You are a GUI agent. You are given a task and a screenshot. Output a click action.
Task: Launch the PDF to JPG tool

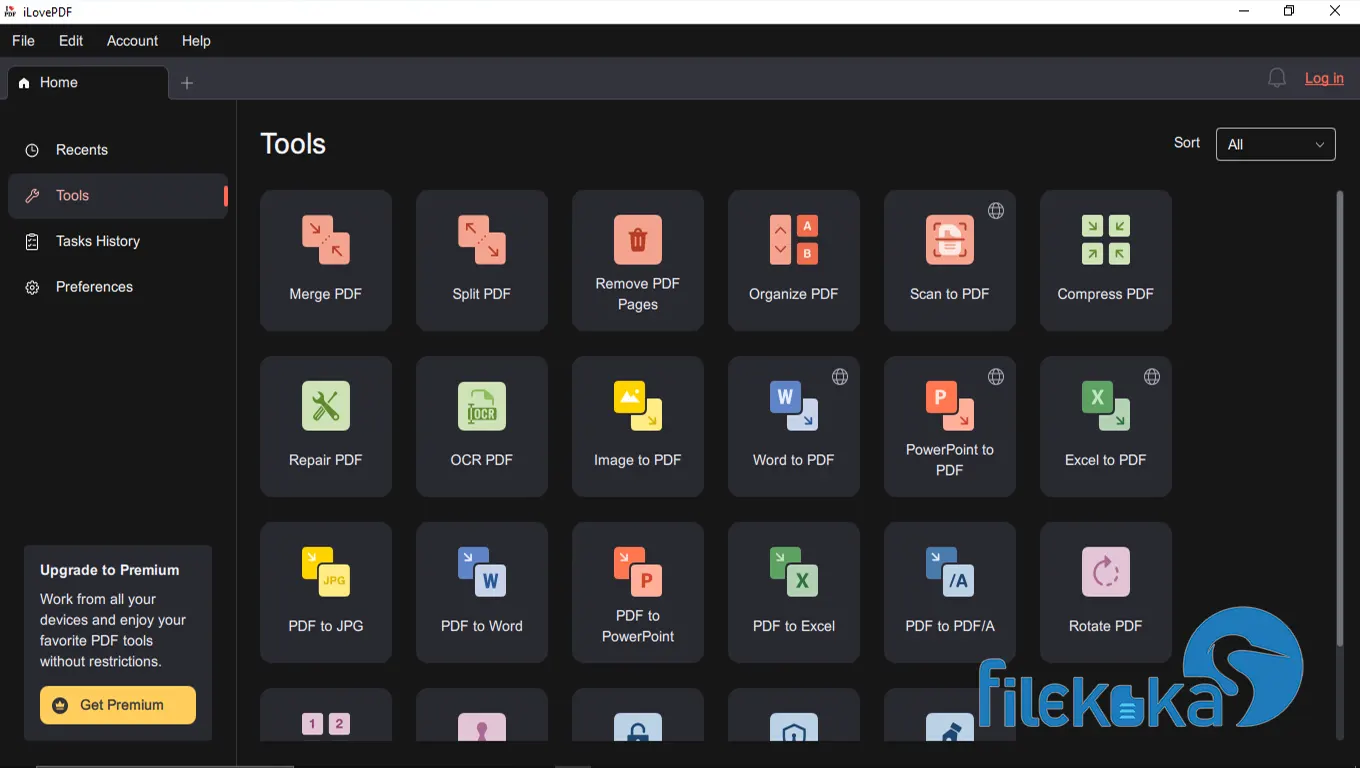point(326,592)
